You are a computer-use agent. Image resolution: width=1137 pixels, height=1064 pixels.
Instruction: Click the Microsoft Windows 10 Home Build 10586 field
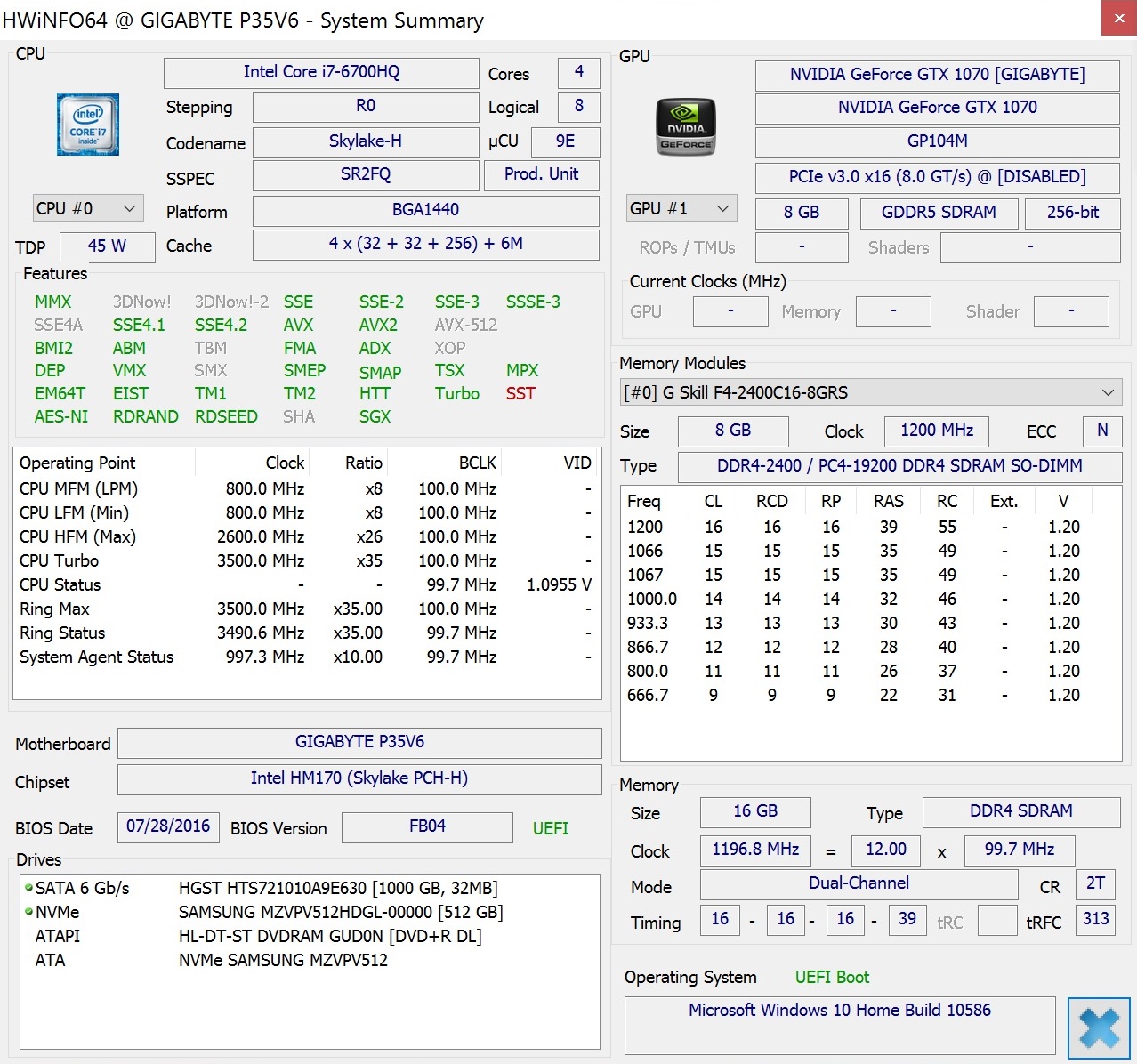pos(840,1025)
